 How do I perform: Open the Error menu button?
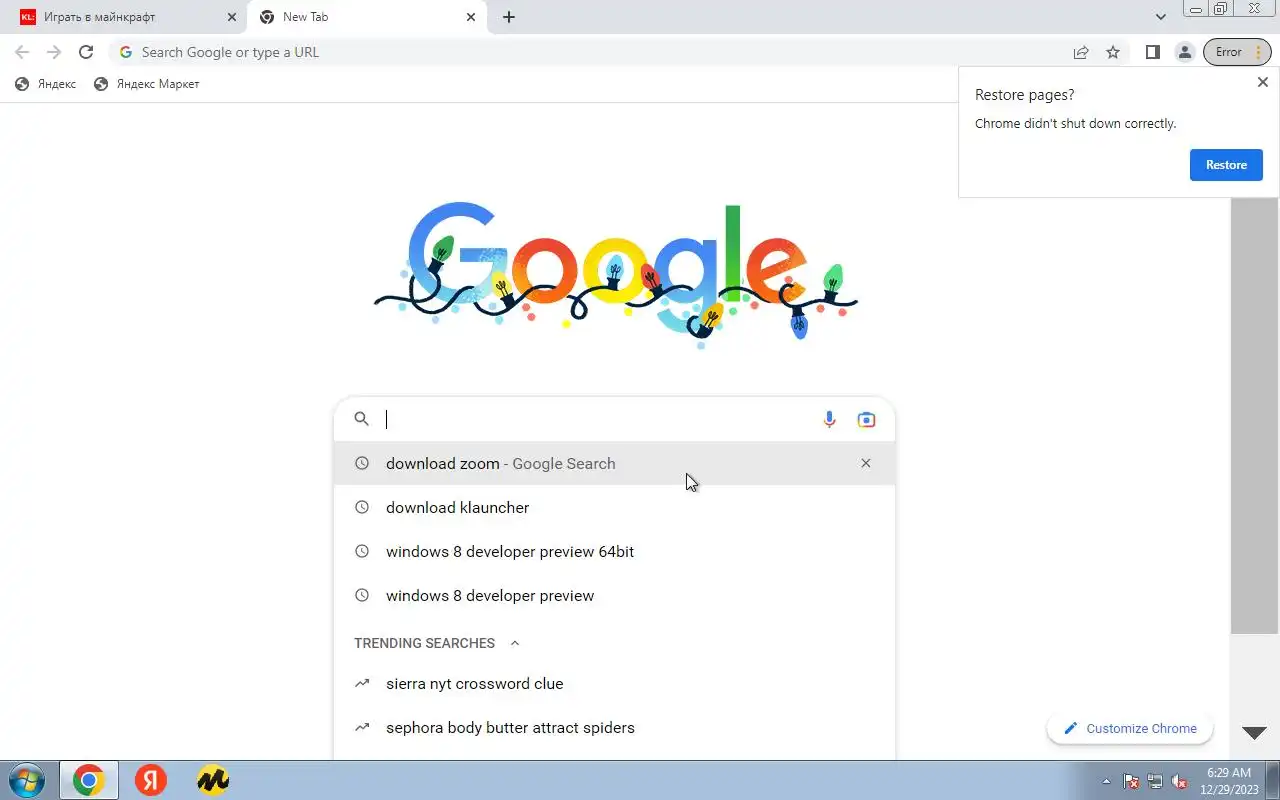1238,52
